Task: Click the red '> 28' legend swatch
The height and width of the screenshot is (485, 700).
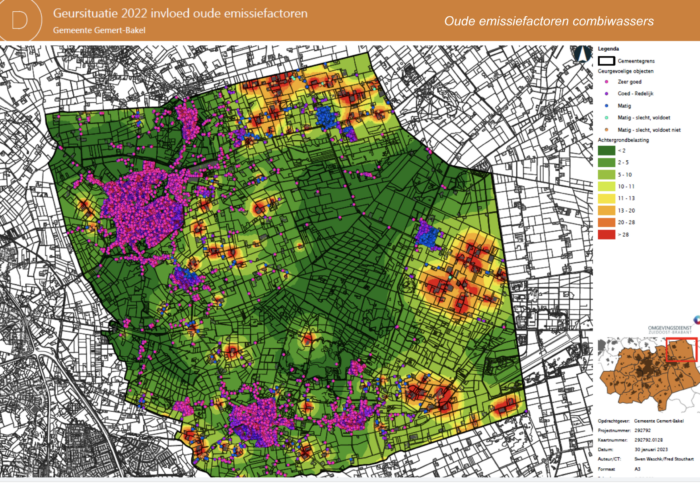Action: tap(606, 234)
